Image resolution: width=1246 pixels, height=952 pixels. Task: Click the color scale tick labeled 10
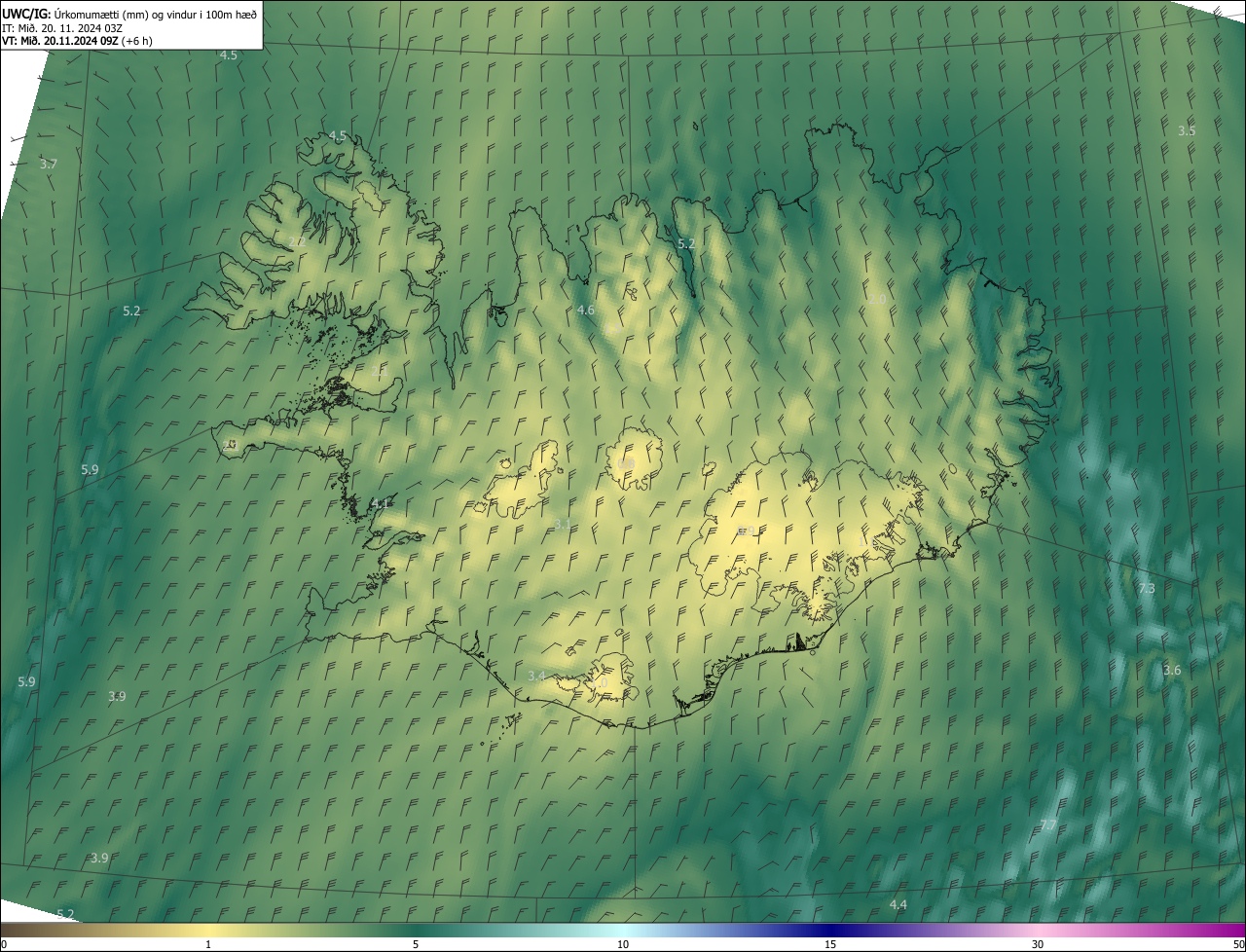(x=623, y=945)
